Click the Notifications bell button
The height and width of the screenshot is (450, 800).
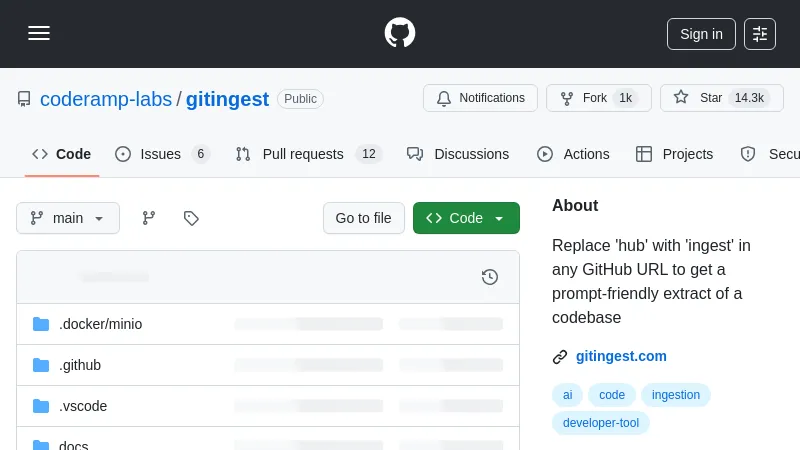pos(481,98)
